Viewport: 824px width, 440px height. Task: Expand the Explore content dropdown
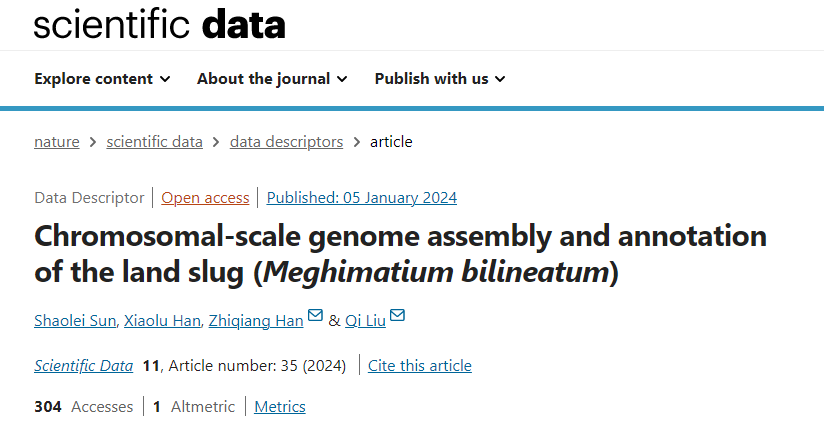(x=102, y=79)
